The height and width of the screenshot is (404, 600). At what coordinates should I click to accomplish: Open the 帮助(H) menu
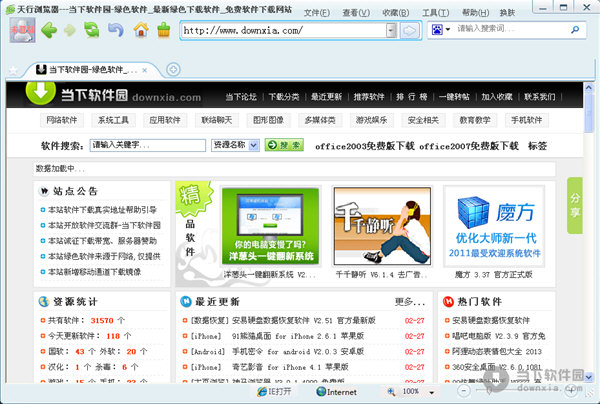(x=475, y=13)
